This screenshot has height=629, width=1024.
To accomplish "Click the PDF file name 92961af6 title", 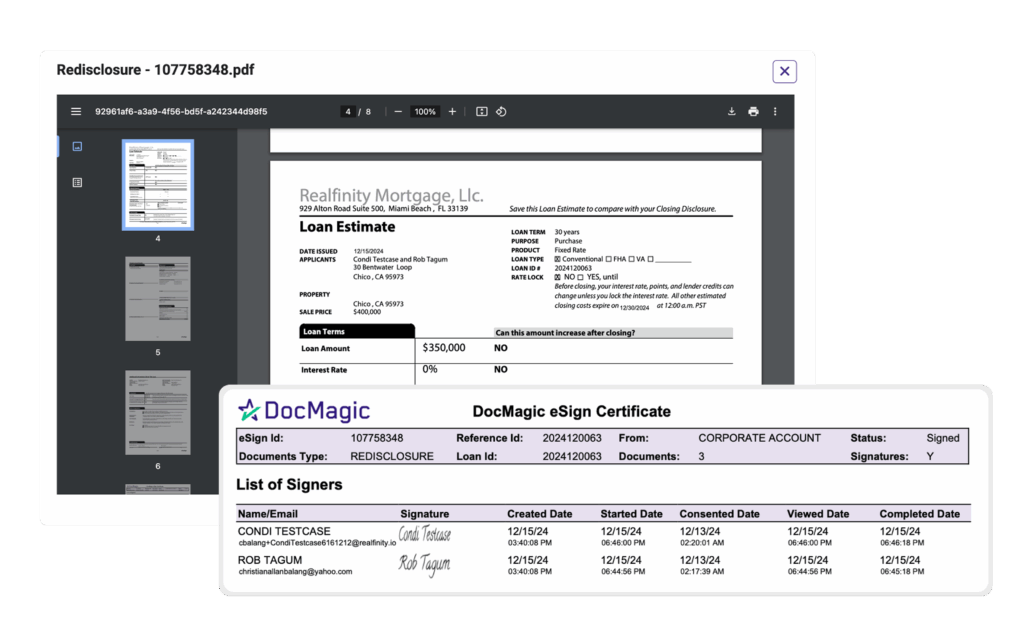I will point(181,112).
